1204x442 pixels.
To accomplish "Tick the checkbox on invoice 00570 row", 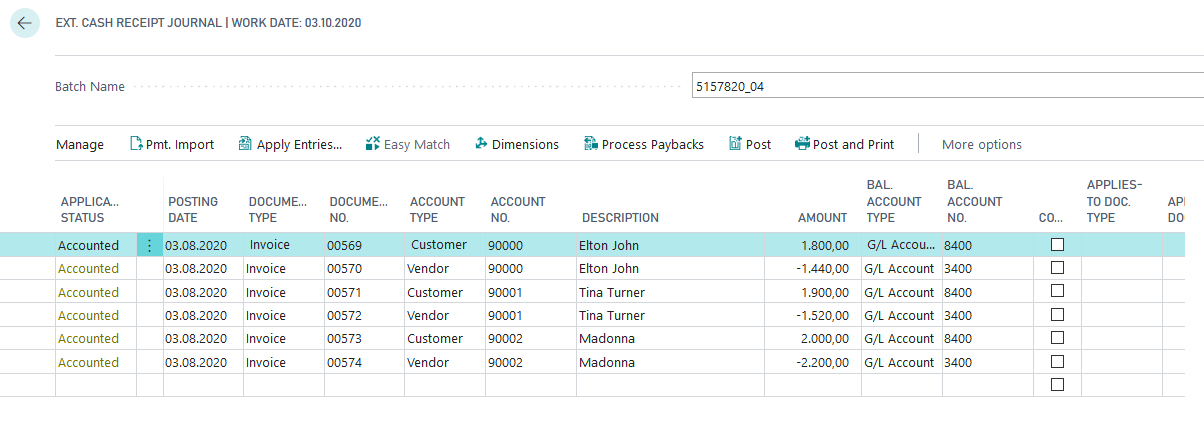I will click(1057, 268).
